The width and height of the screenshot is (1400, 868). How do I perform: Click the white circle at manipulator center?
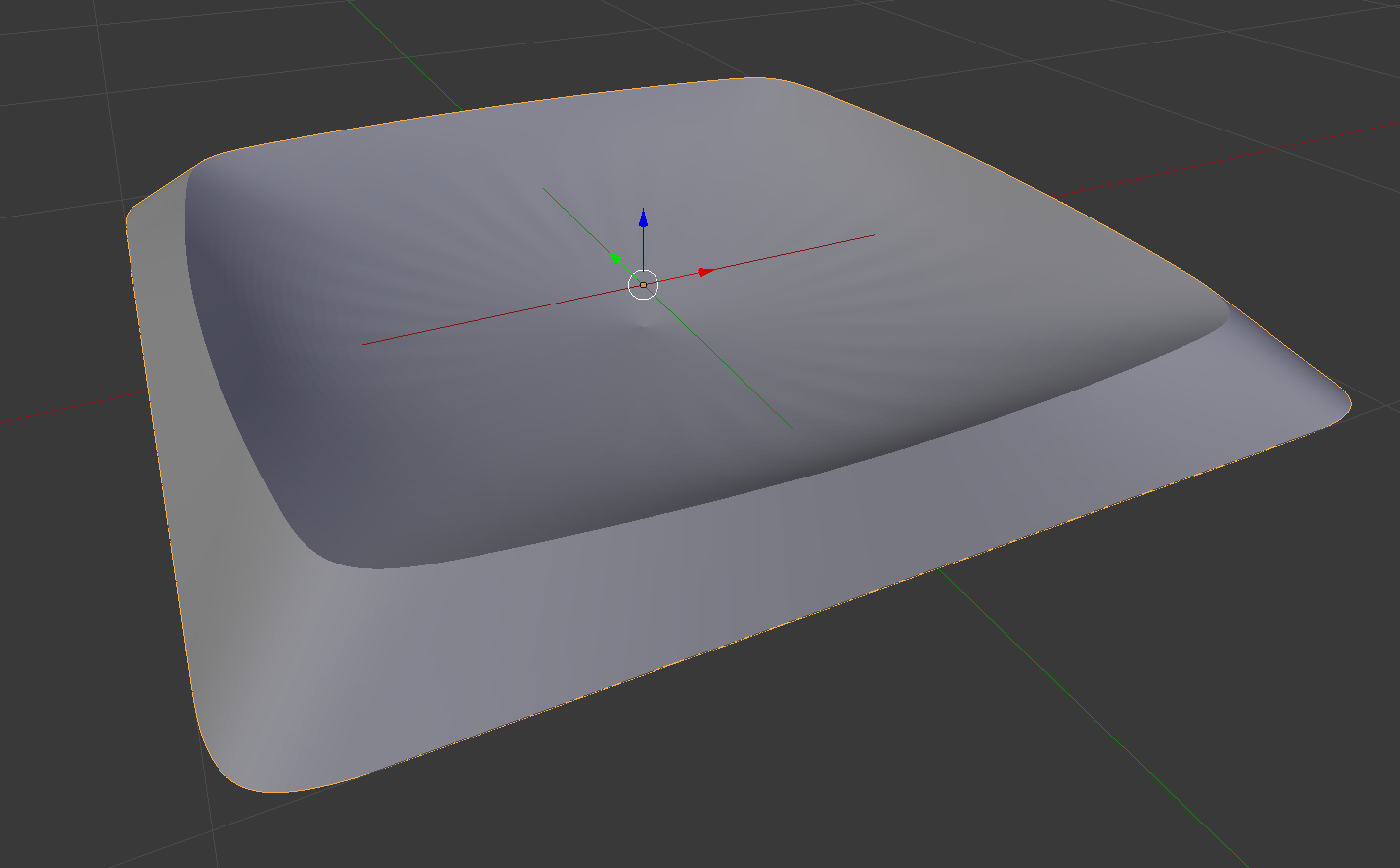click(643, 284)
